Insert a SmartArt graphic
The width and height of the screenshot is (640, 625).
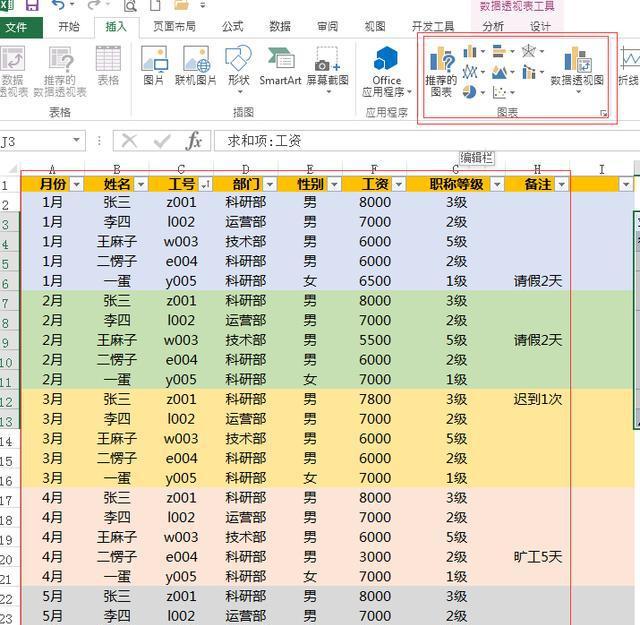click(x=280, y=65)
